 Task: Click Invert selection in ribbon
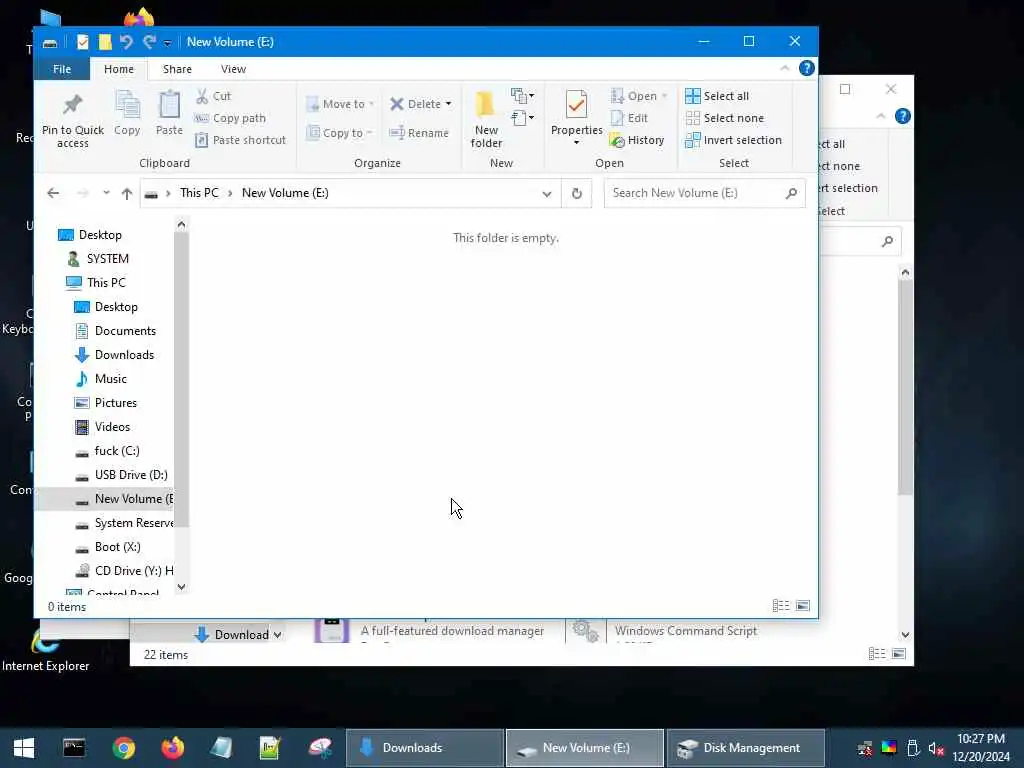733,140
